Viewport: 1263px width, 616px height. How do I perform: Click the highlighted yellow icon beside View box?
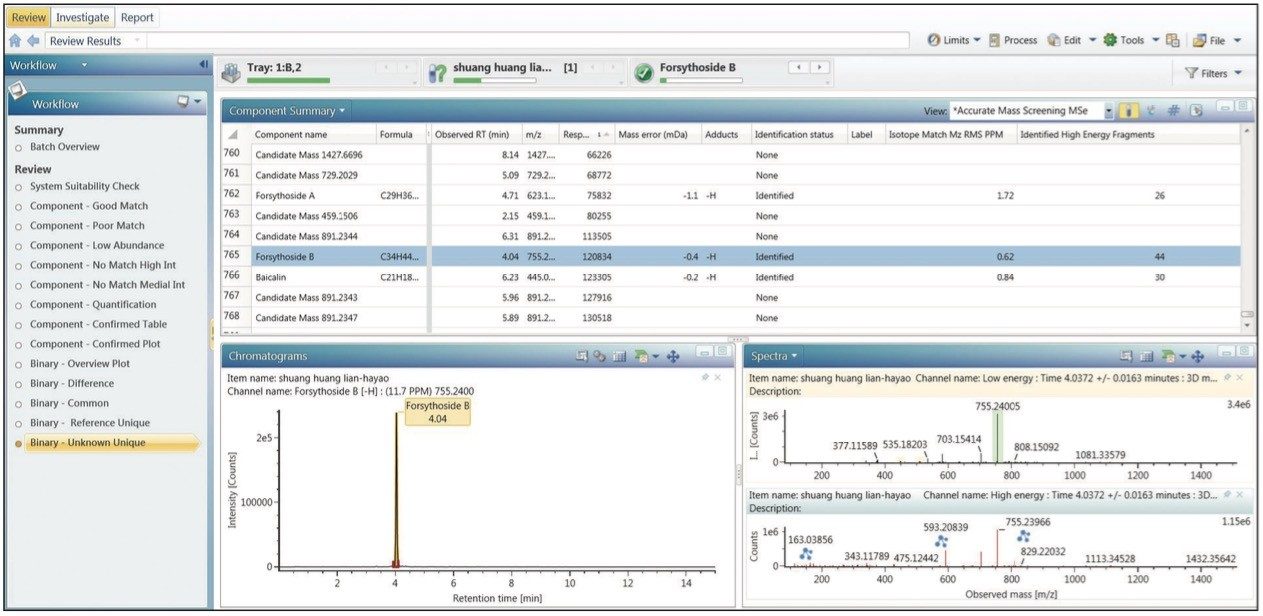tap(1129, 111)
